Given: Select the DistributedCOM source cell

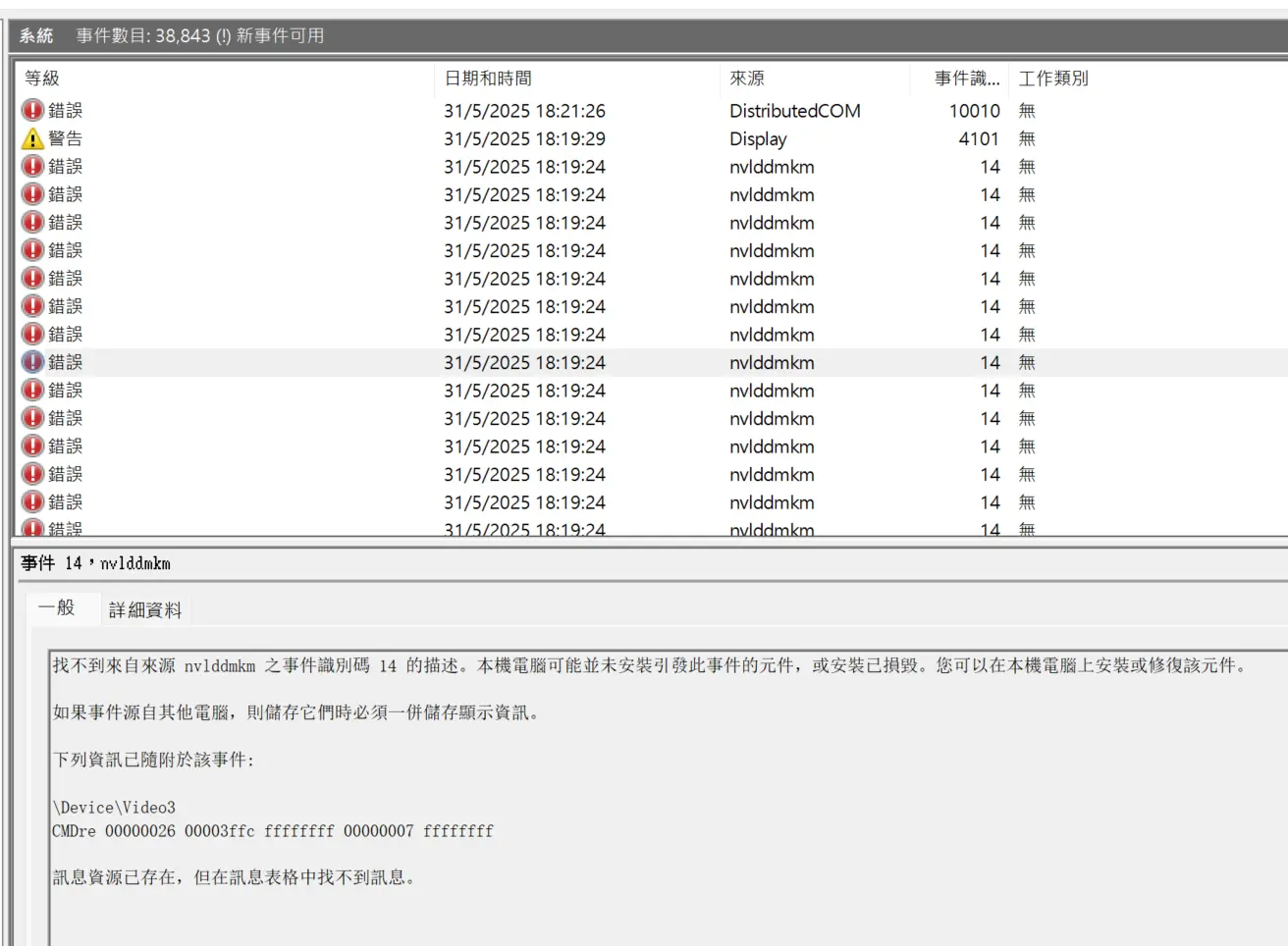Looking at the screenshot, I should tap(795, 111).
